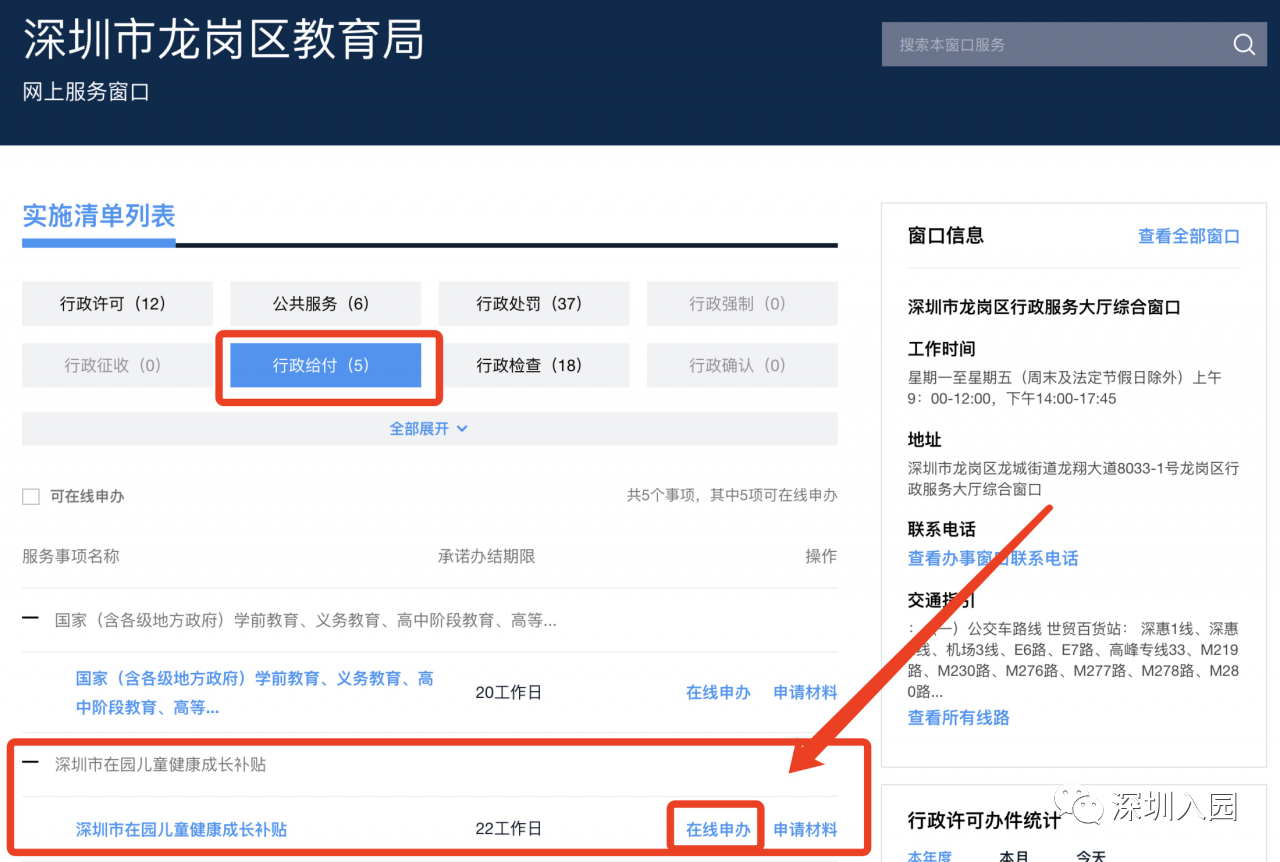Open the 深圳市在园儿童健康成长补贴 item link

(x=181, y=829)
